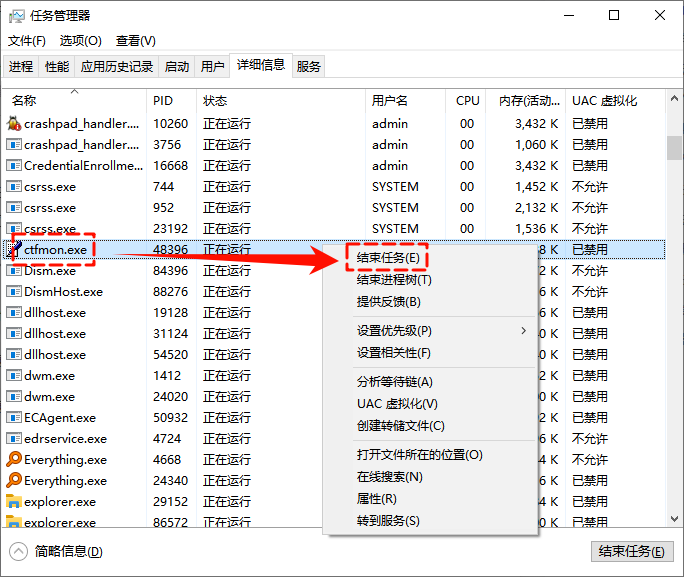Choose 分析等待链(A) in the context menu
The height and width of the screenshot is (577, 684).
(394, 382)
